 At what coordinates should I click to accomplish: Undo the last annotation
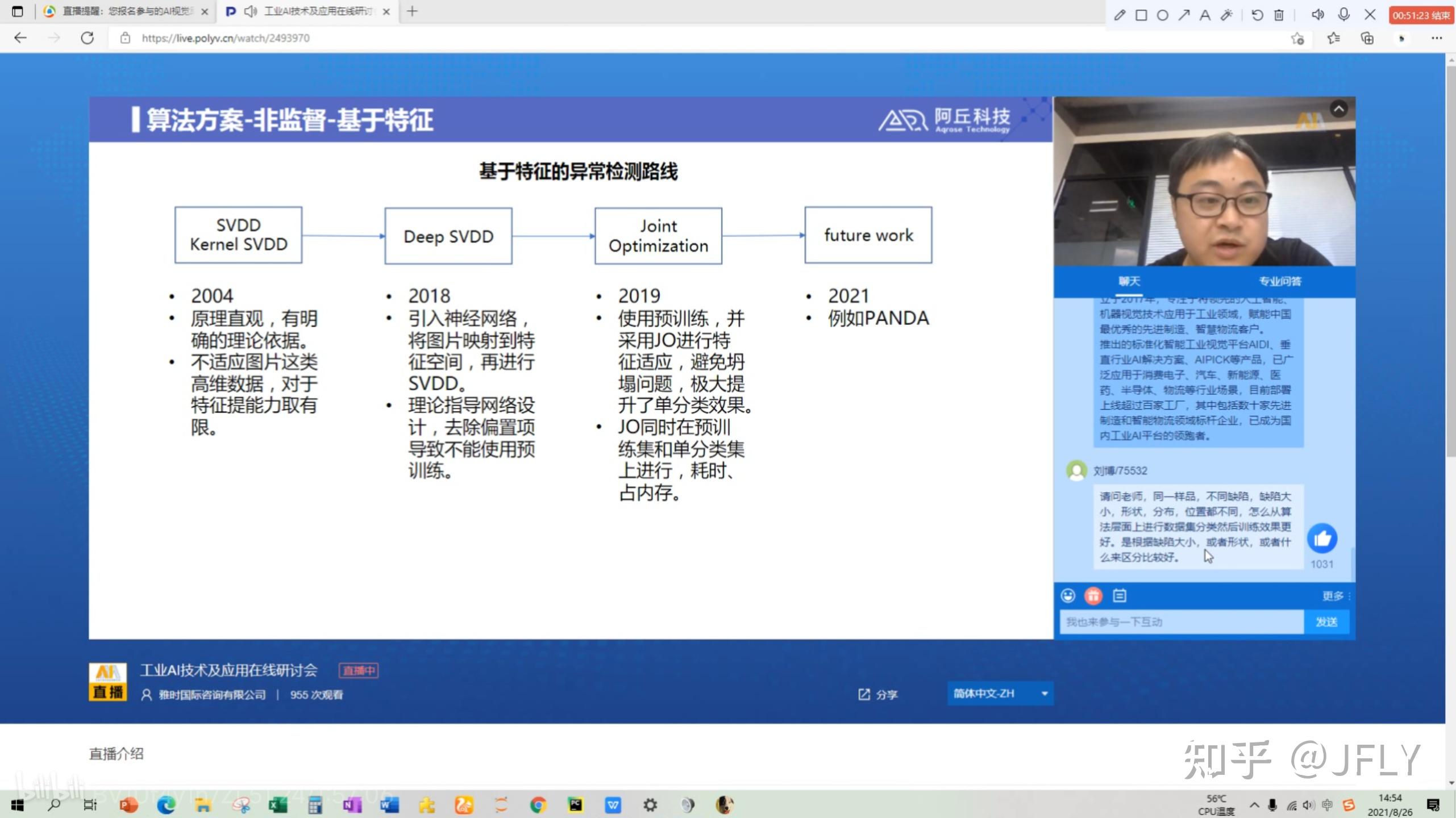[x=1258, y=15]
